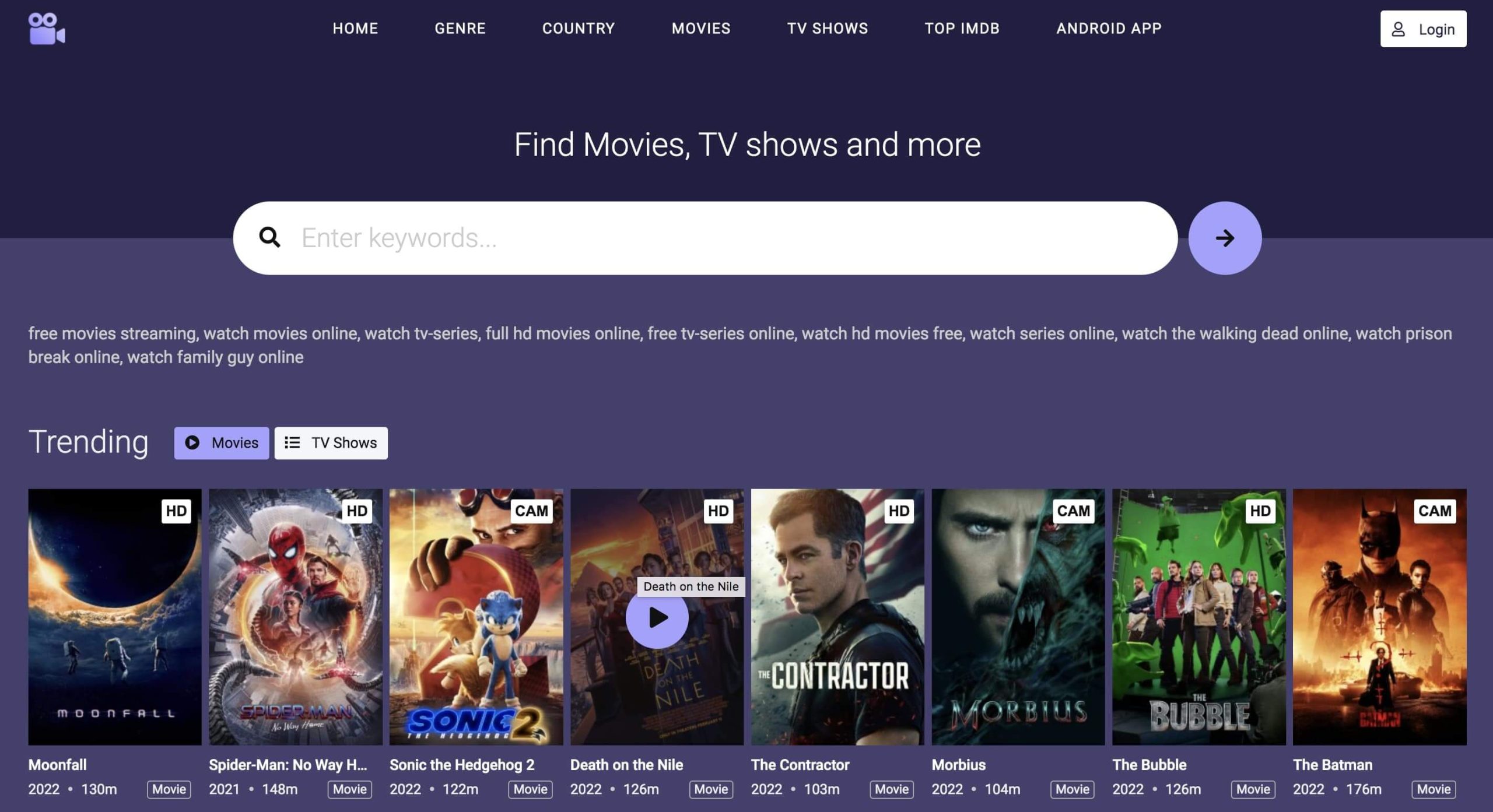Click the magnifying glass search icon
1493x812 pixels.
coord(271,238)
